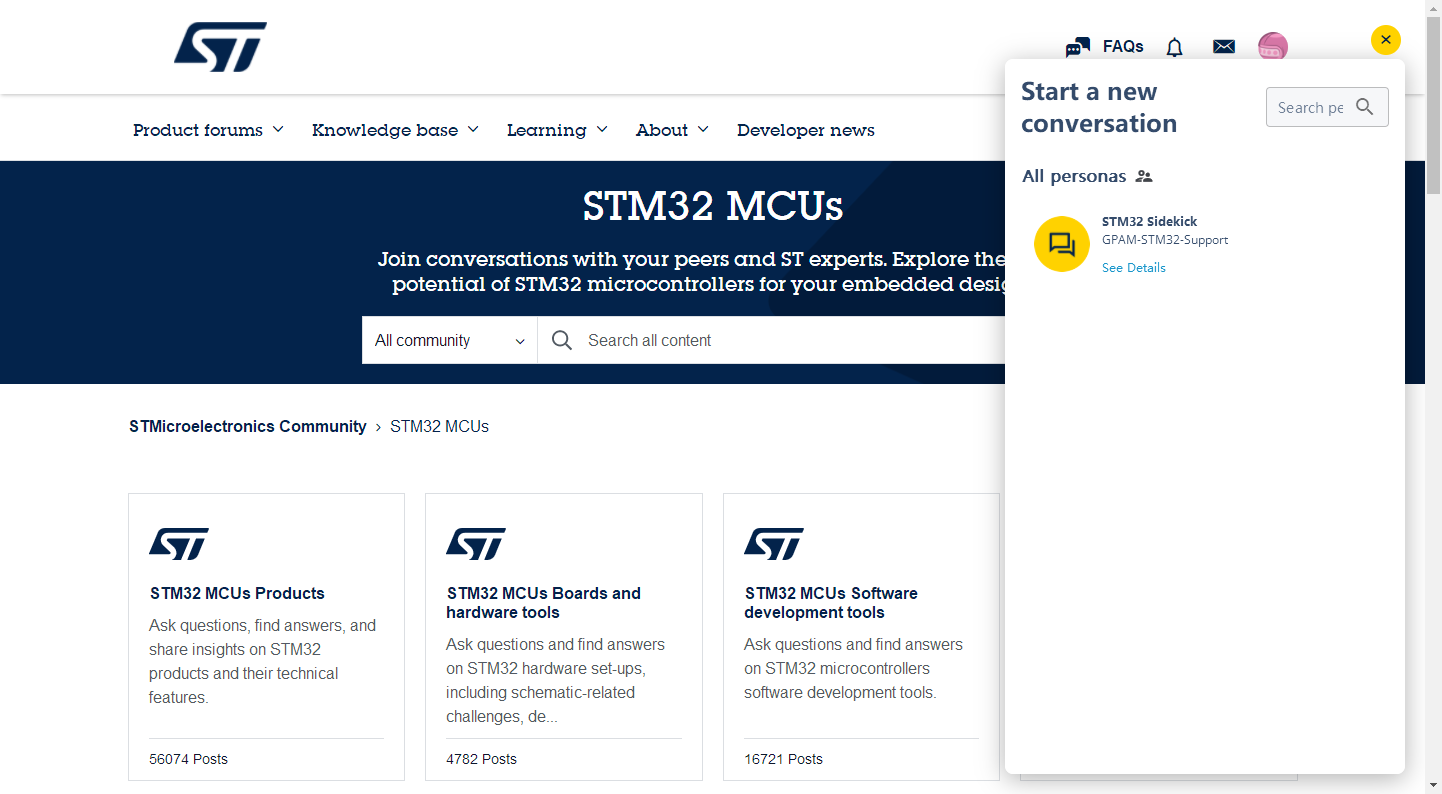The height and width of the screenshot is (794, 1442).
Task: Click the site search magnifier icon
Action: 562,340
